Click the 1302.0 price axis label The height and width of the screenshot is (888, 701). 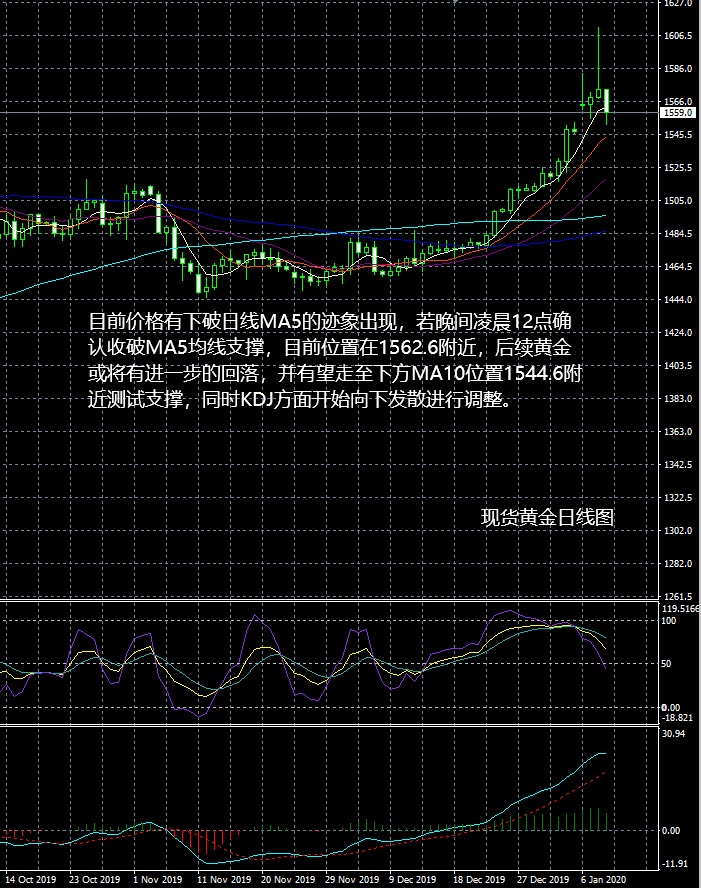pos(678,531)
